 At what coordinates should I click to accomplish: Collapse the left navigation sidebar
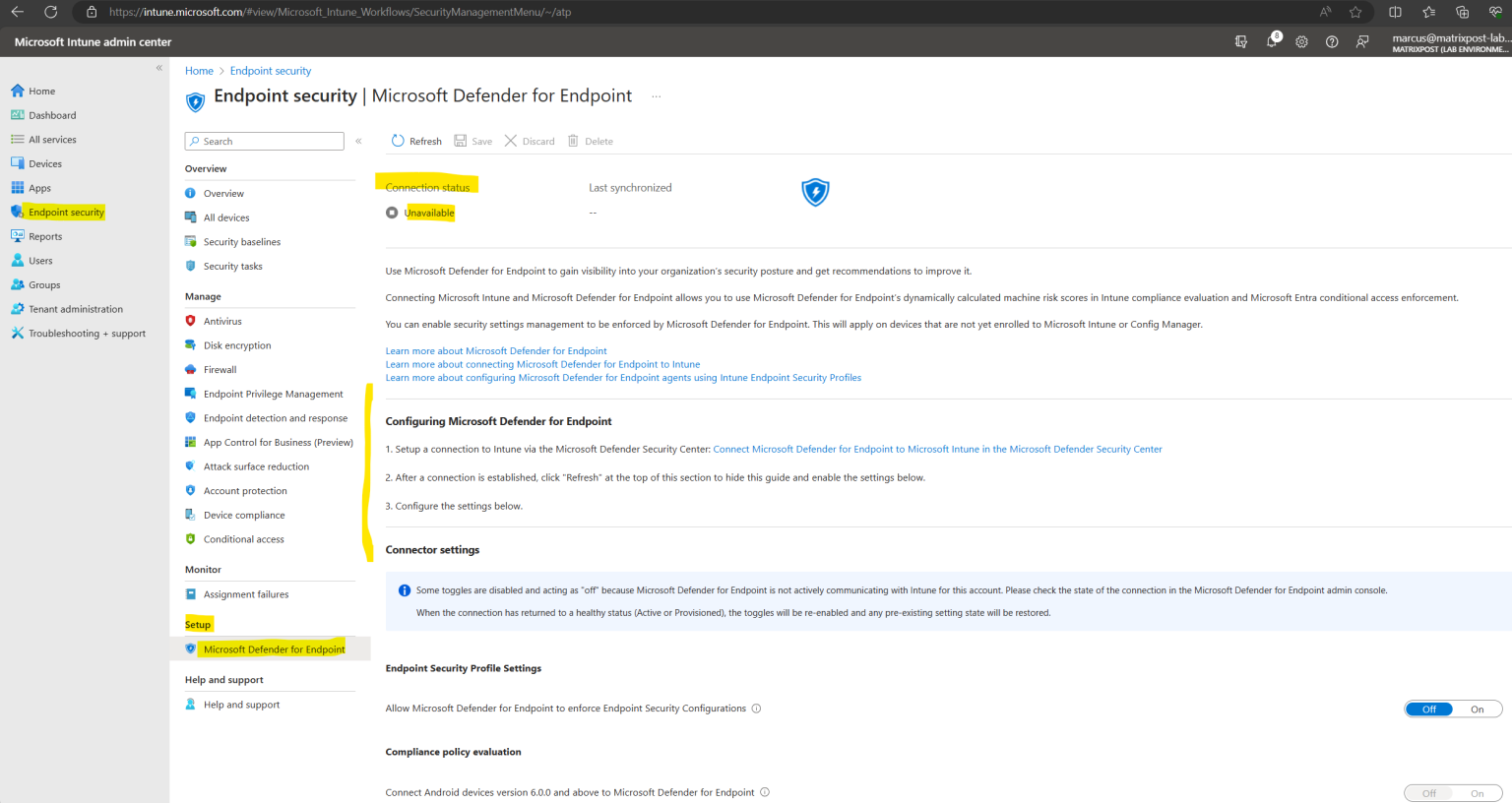click(158, 67)
